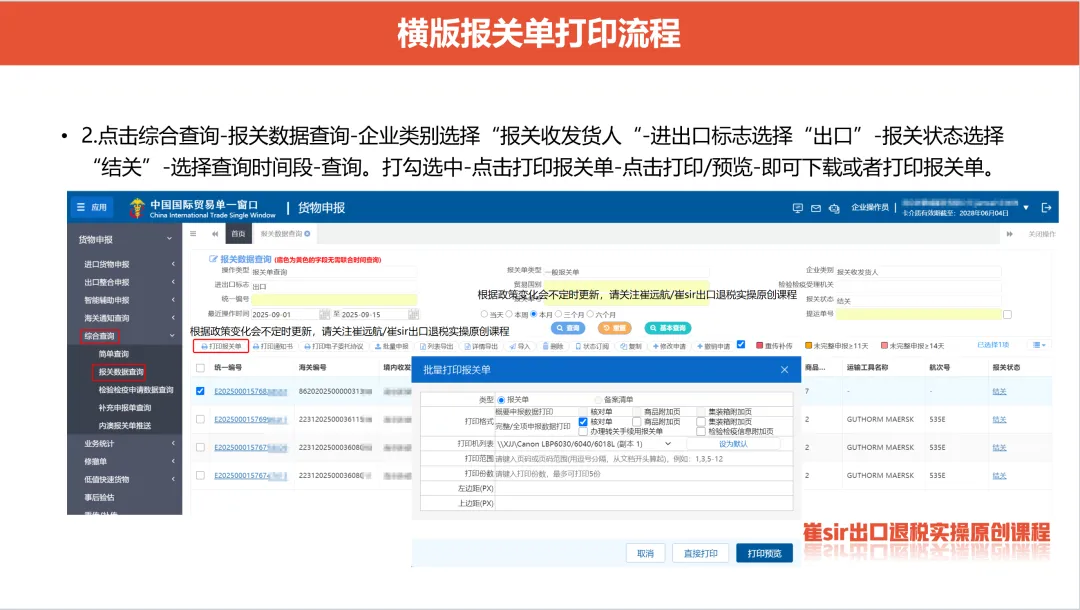Toggle the select-all checkbox in table header
Screen dimensions: 1080x610
[x=200, y=368]
